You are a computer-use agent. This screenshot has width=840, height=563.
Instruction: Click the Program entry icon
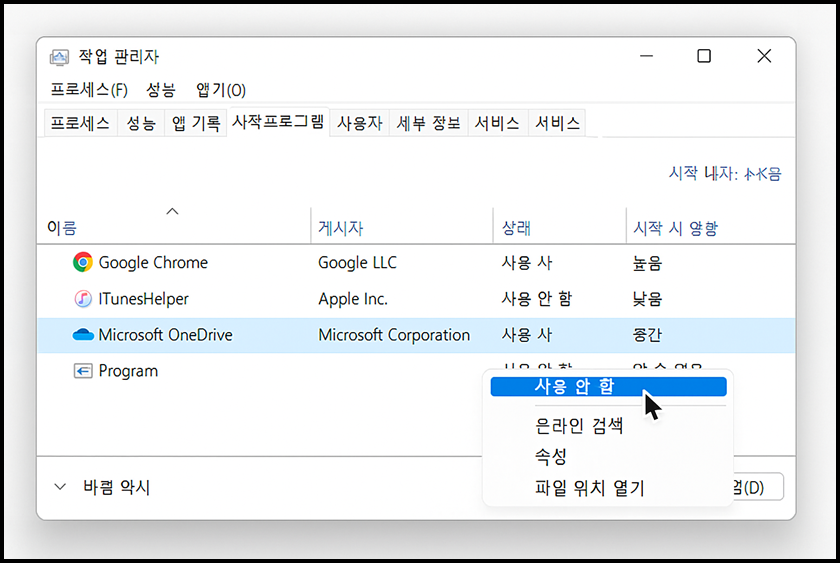pos(82,371)
